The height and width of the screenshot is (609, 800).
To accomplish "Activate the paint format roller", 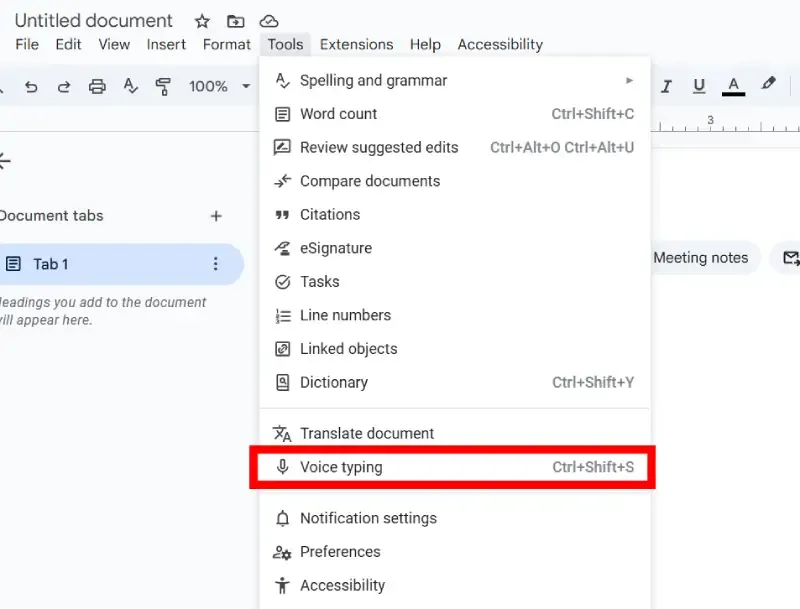I will (x=163, y=86).
